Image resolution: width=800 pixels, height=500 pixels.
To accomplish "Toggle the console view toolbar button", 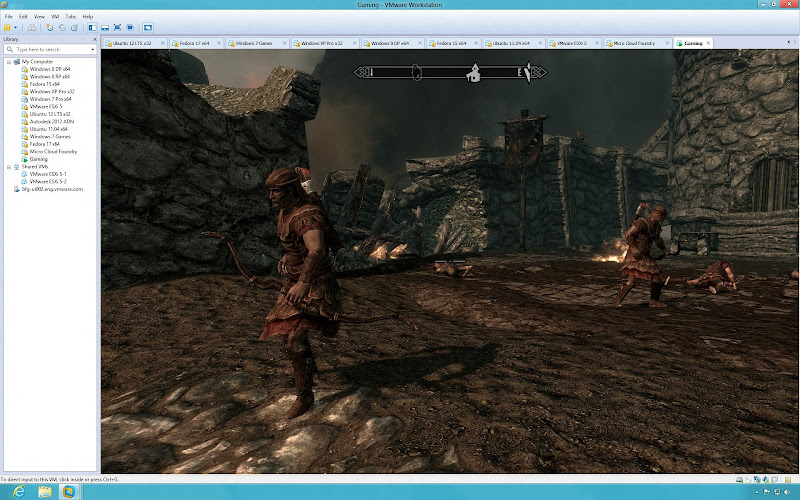I will click(148, 28).
